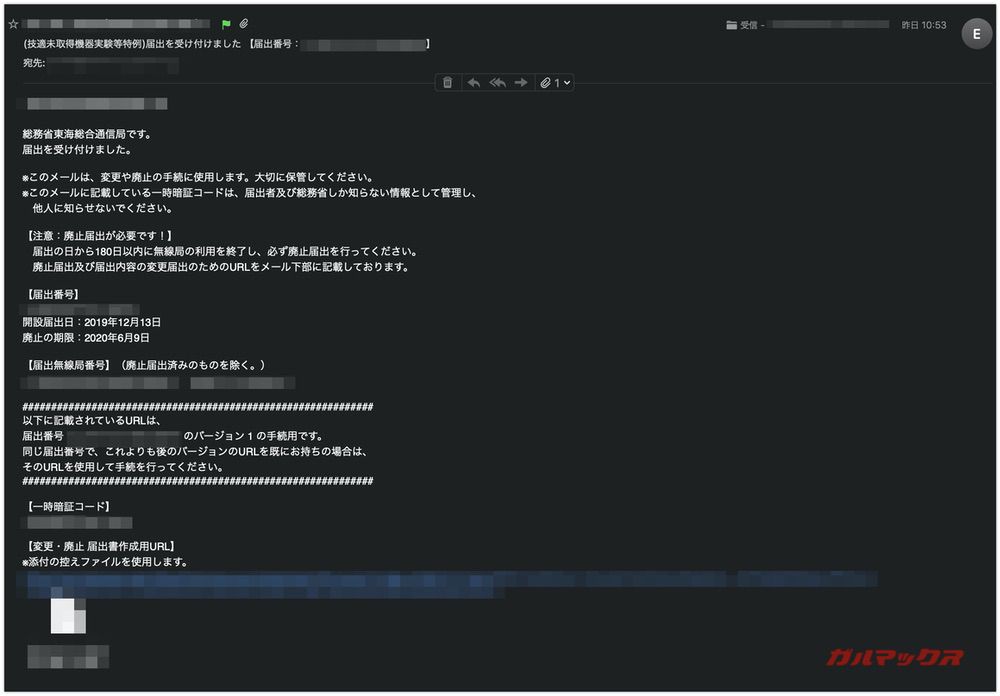The width and height of the screenshot is (1000, 696).
Task: Open the sender's round "E" avatar
Action: [x=976, y=34]
